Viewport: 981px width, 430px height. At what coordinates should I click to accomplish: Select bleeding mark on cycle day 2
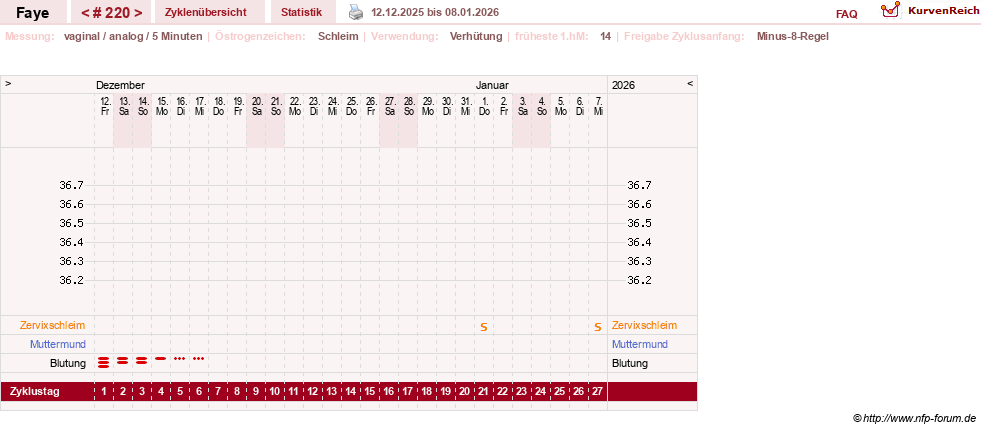coord(123,360)
